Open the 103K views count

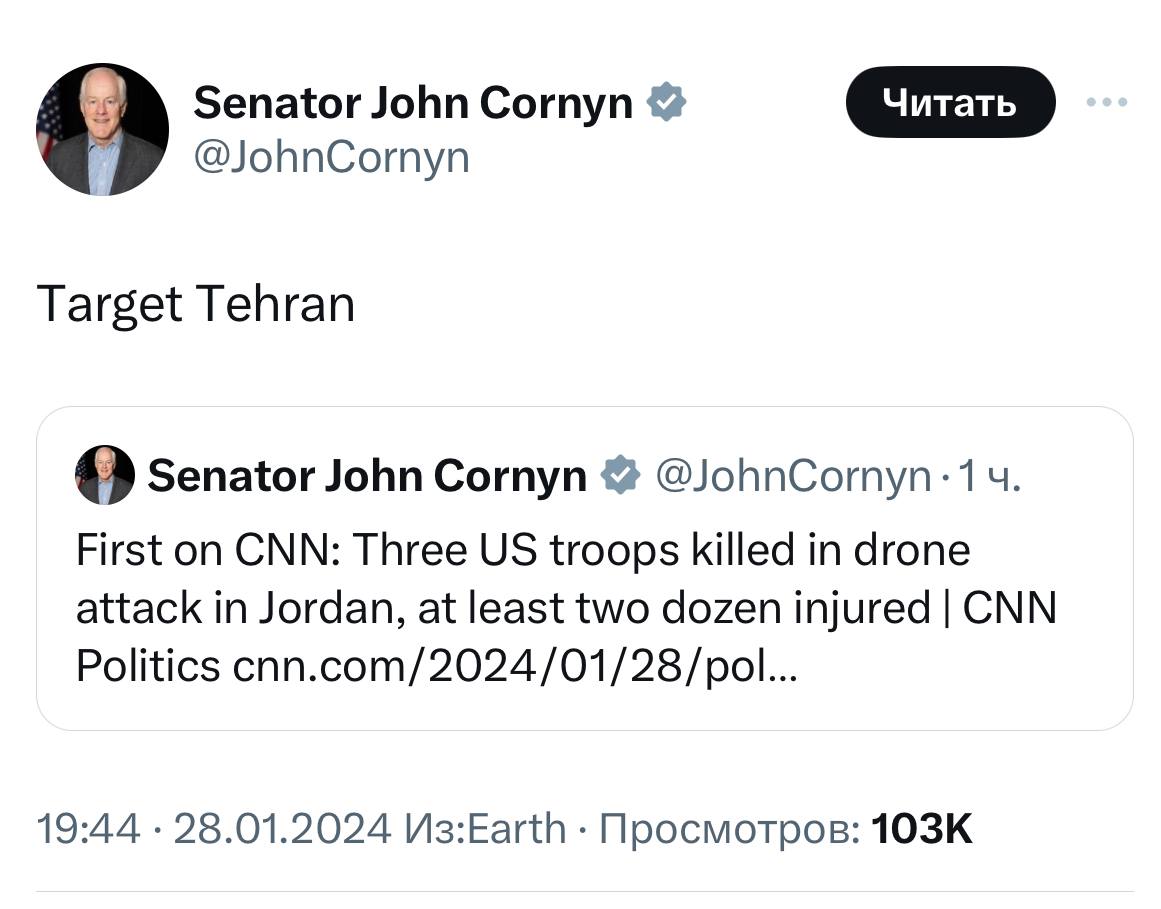pos(921,828)
